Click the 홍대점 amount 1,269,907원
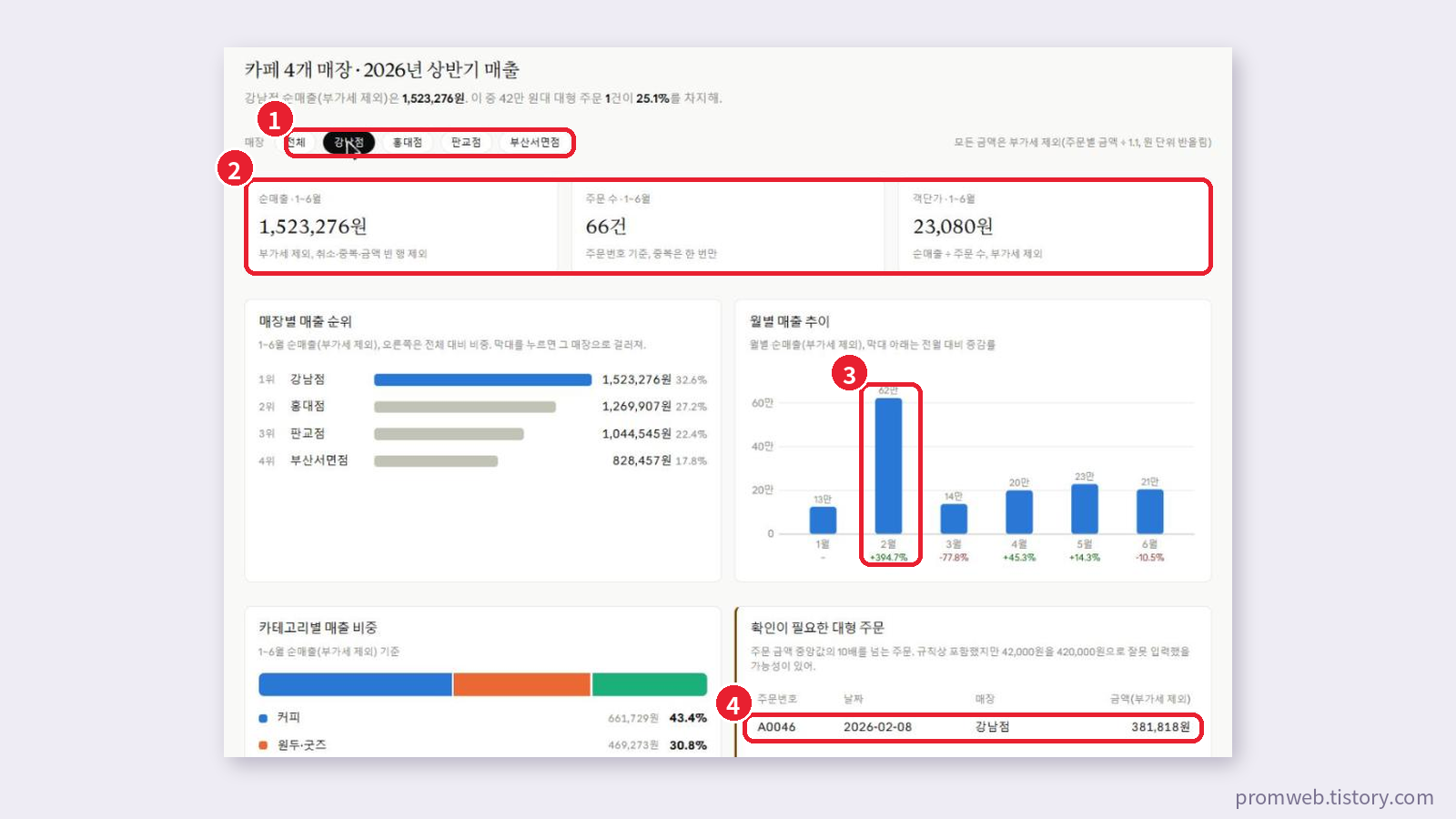Screen dimensions: 1456x819 click(637, 407)
